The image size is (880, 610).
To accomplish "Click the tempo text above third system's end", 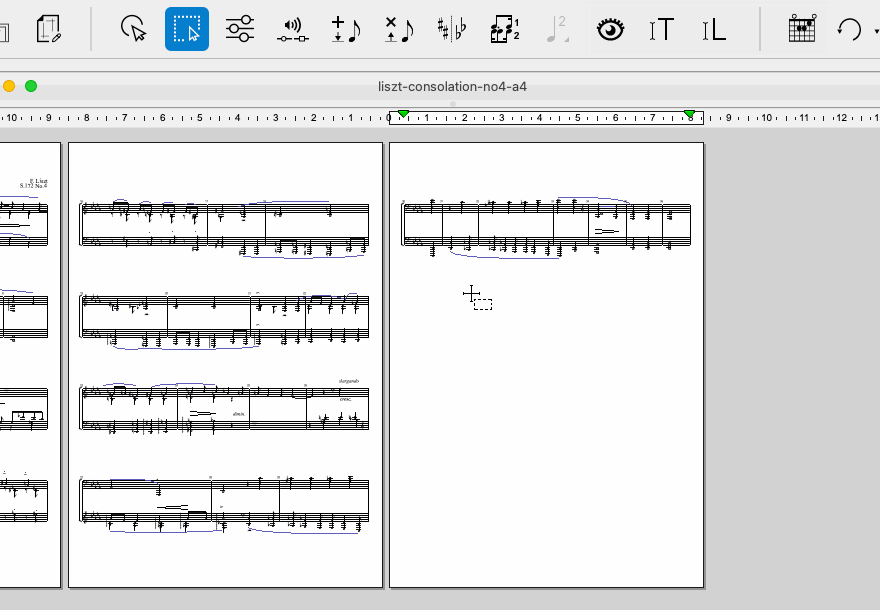I will (x=349, y=381).
